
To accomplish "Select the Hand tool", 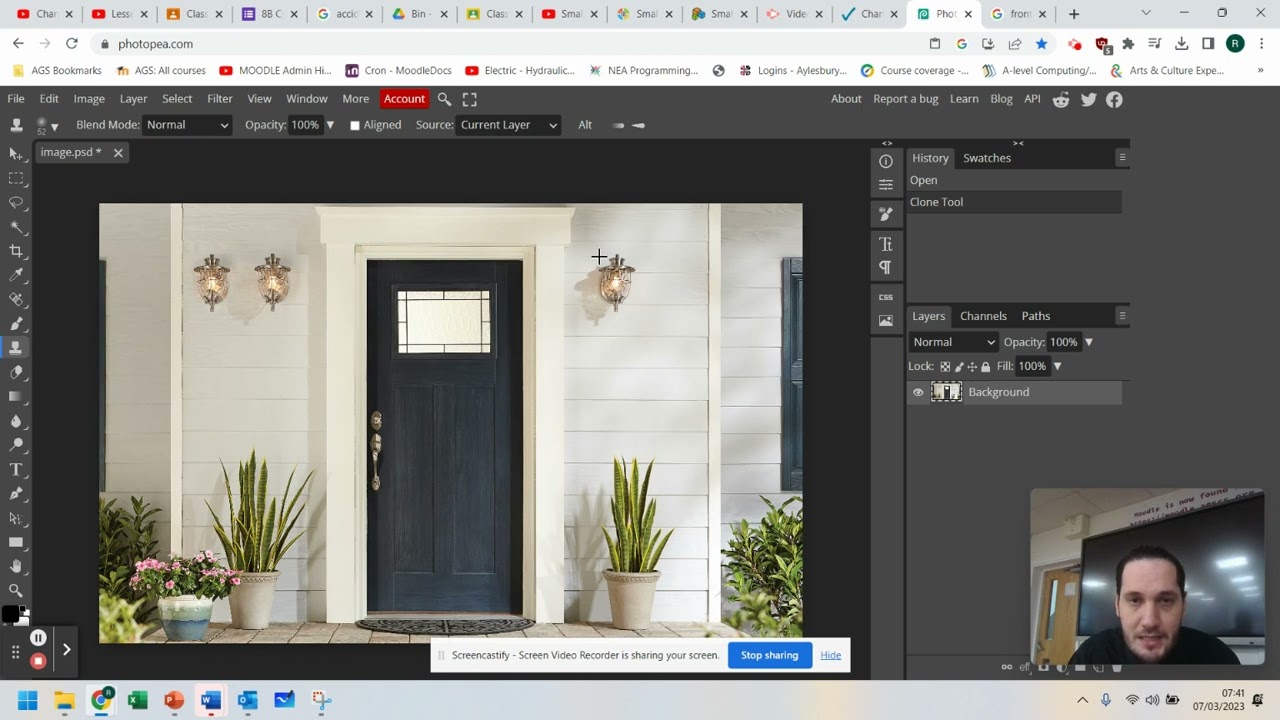I will (x=16, y=566).
